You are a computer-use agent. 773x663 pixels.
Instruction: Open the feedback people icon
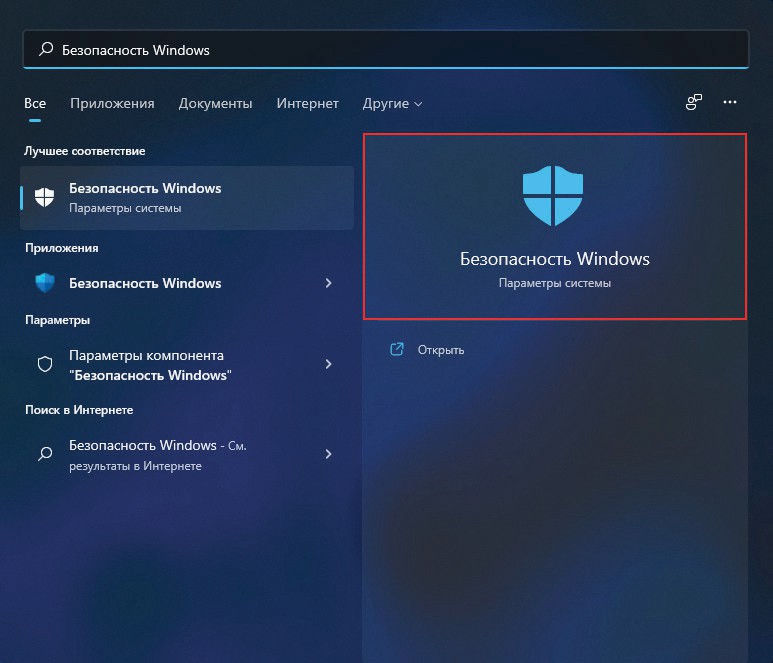click(x=694, y=102)
